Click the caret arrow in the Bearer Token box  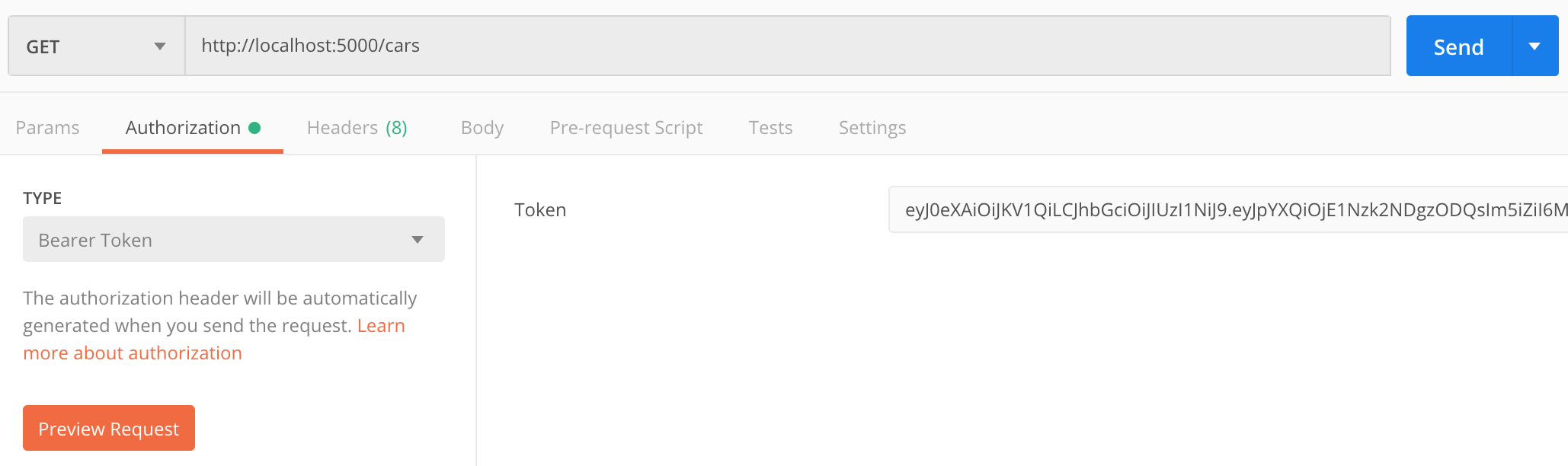(417, 240)
